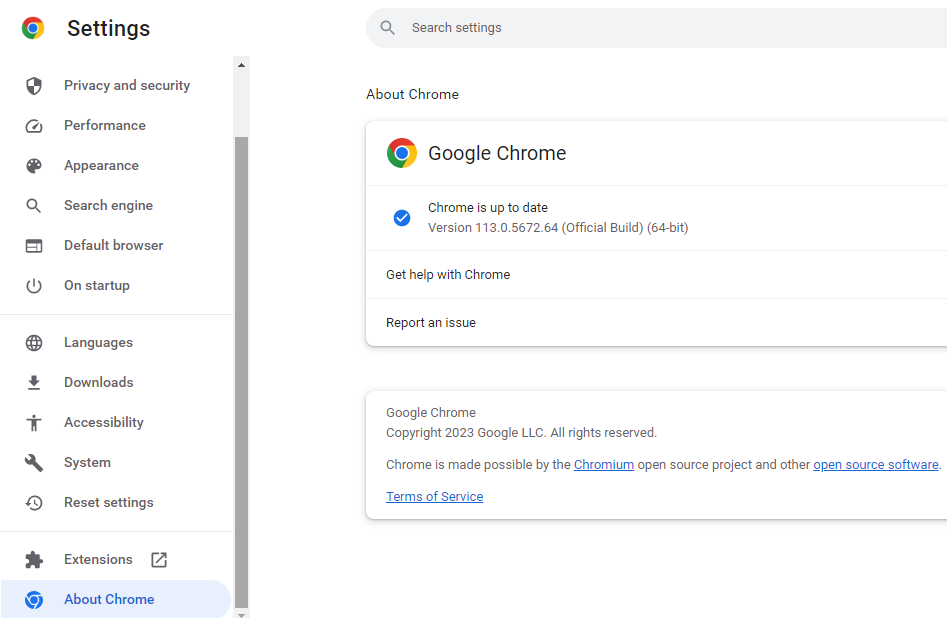Click the Settings page title
947x618 pixels.
[109, 28]
